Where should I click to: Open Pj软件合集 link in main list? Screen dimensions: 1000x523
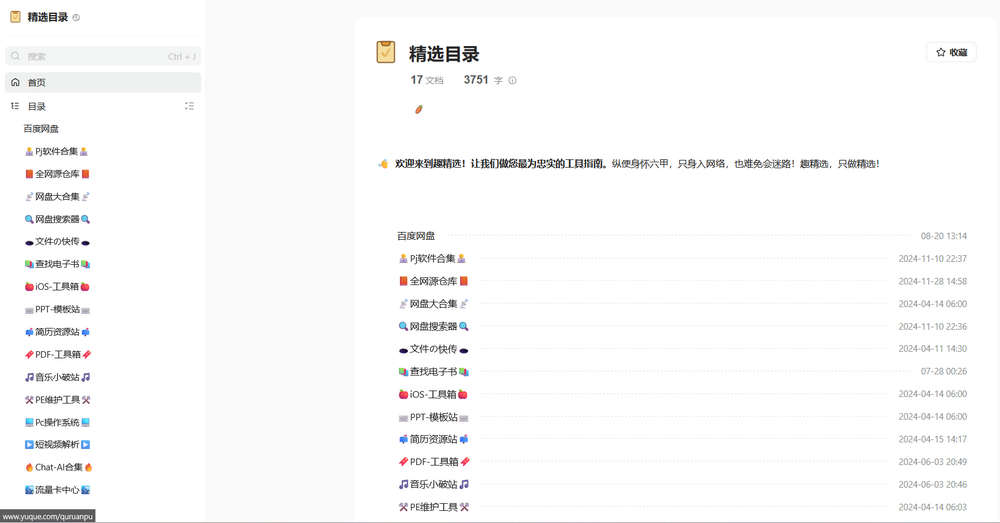pyautogui.click(x=432, y=258)
